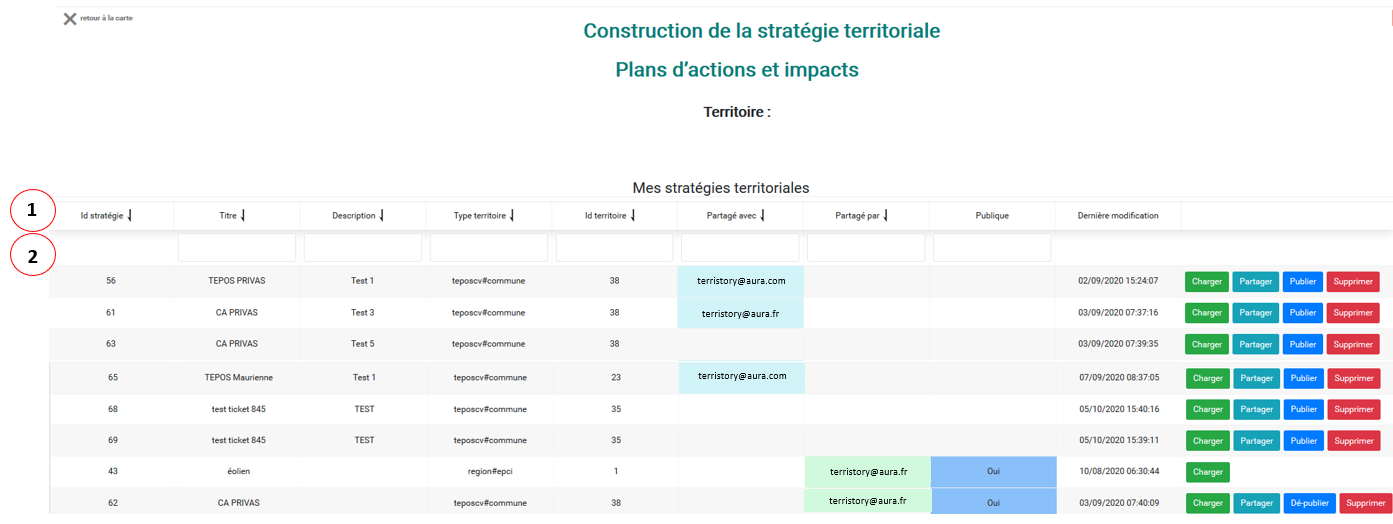Select the 'TEPOS Maurienne' title cell

238,377
